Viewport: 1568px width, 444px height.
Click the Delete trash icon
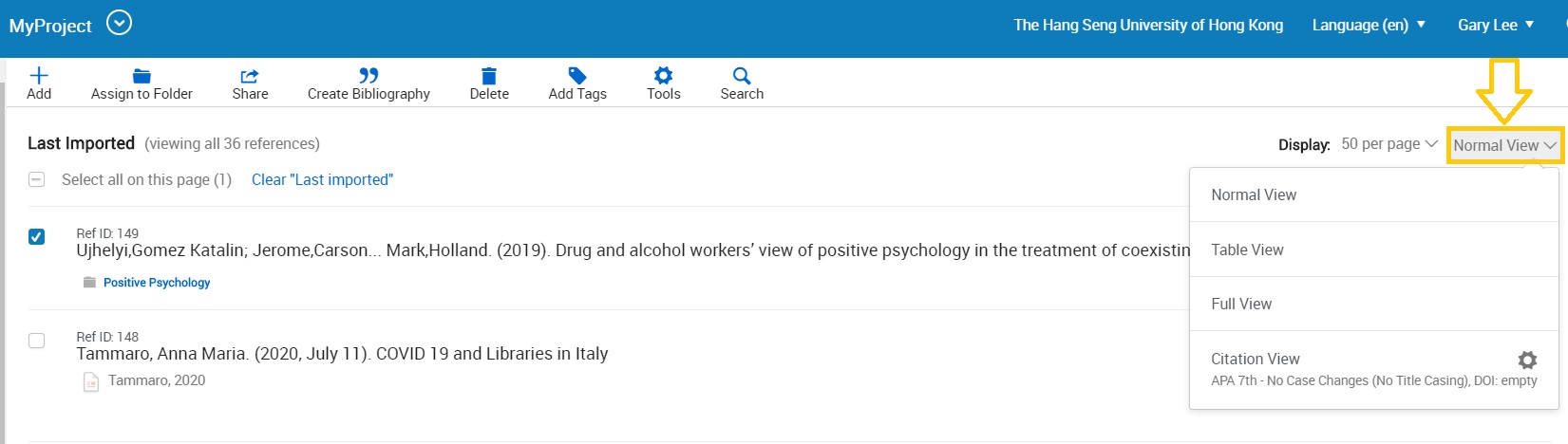pyautogui.click(x=489, y=76)
